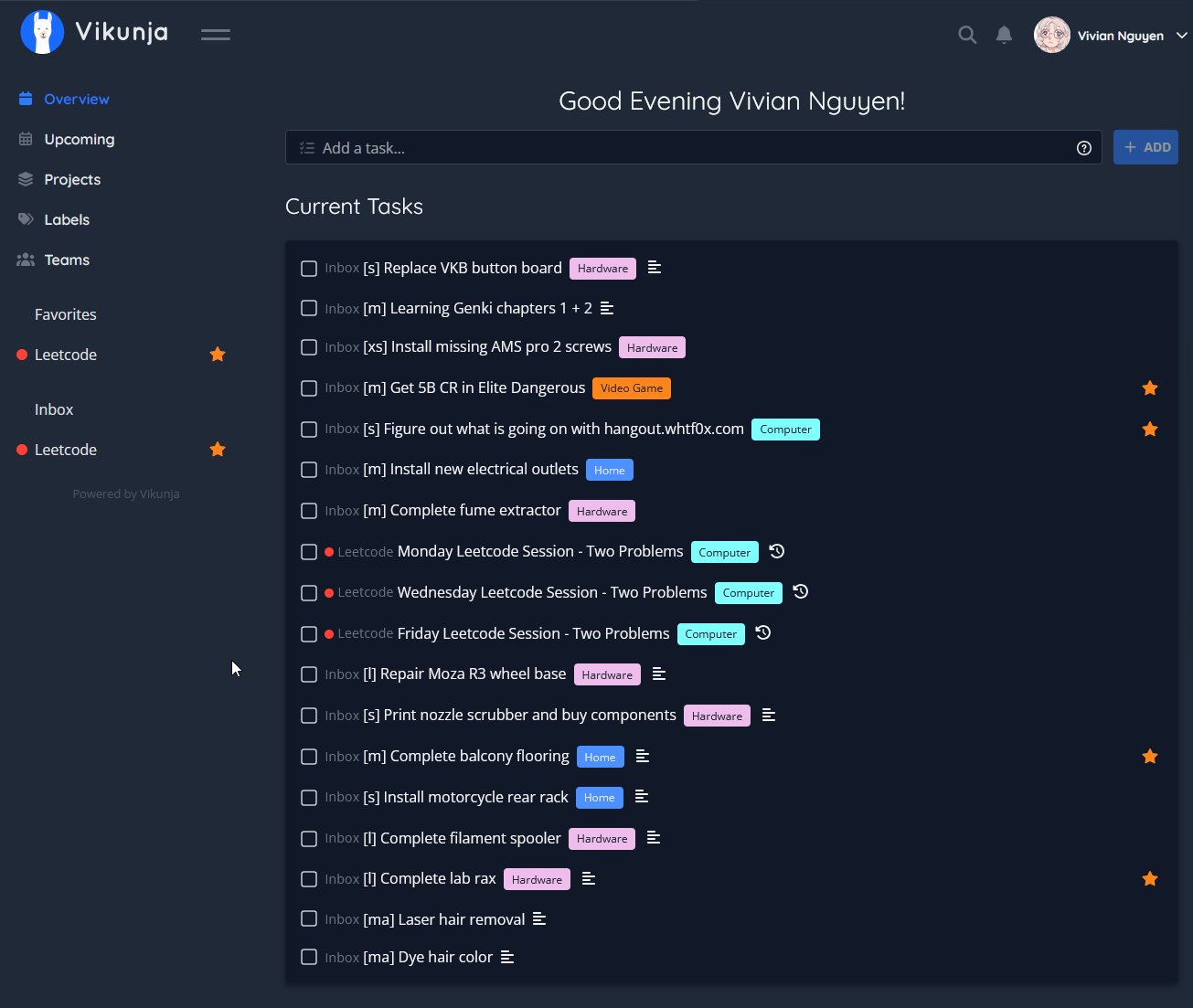Mark Install new electrical outlets done
Image resolution: width=1193 pixels, height=1008 pixels.
(x=309, y=470)
